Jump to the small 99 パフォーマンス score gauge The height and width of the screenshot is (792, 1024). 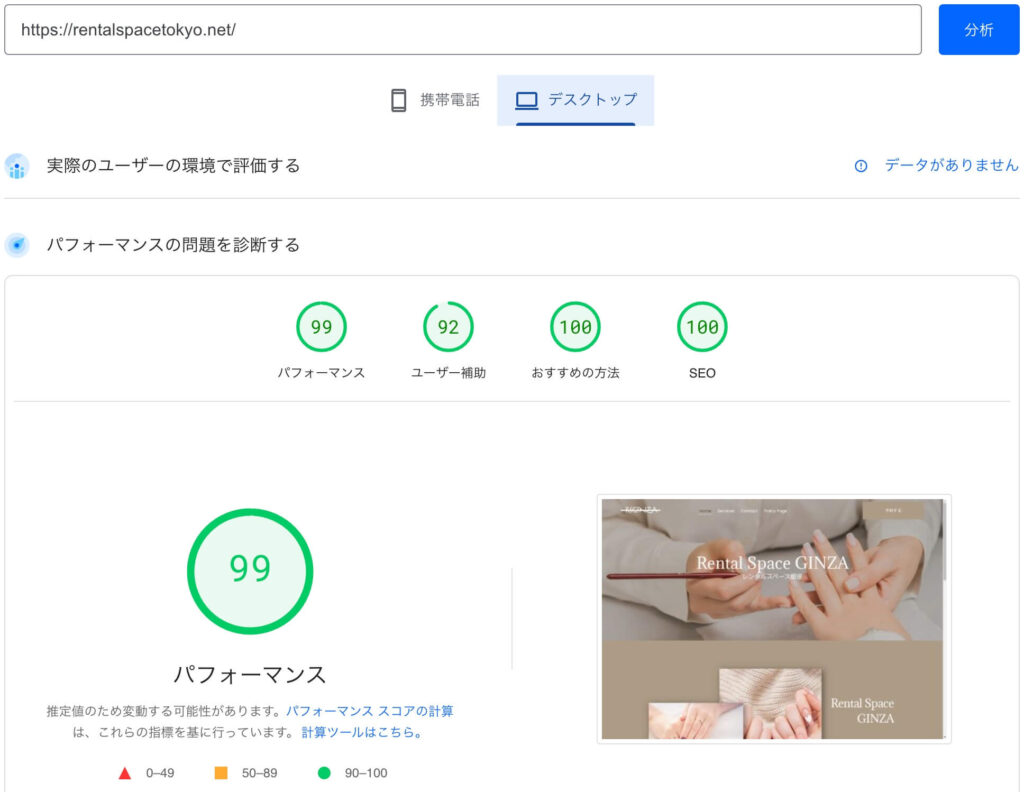321,327
